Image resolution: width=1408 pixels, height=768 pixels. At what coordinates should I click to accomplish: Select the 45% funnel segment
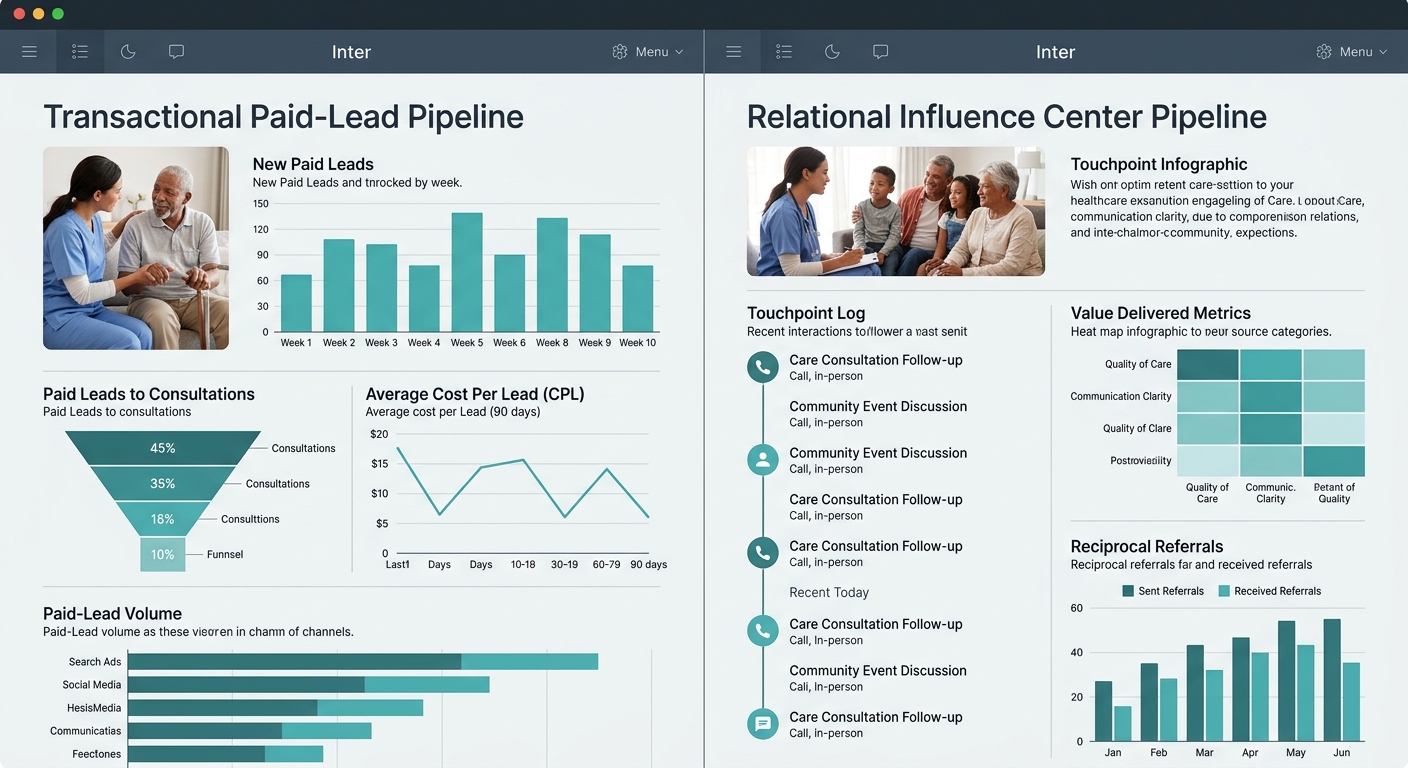click(x=163, y=448)
